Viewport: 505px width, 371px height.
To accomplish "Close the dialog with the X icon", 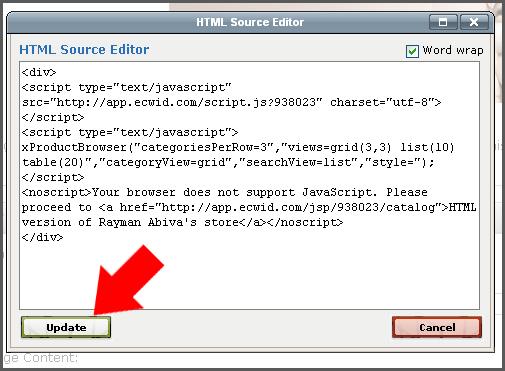I will [474, 22].
